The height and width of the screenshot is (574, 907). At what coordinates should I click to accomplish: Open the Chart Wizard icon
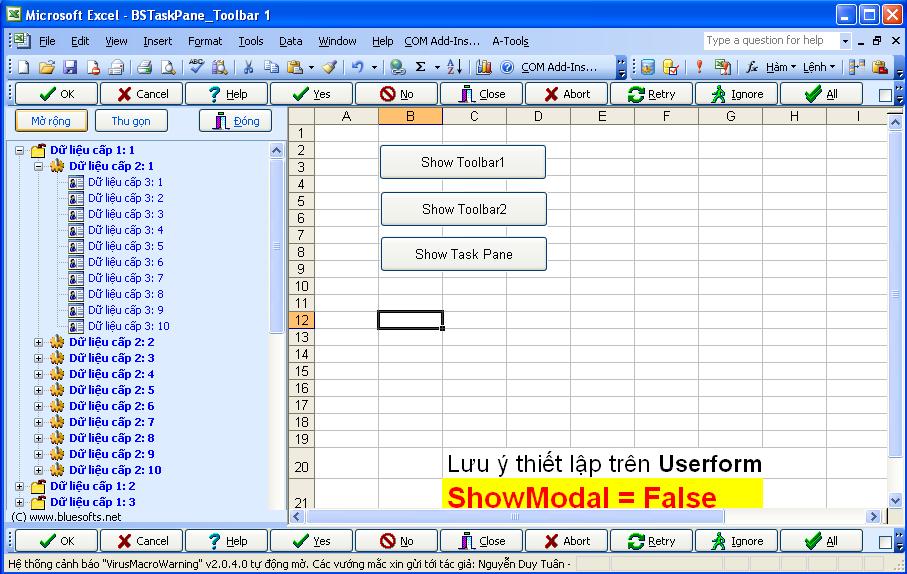(x=484, y=67)
